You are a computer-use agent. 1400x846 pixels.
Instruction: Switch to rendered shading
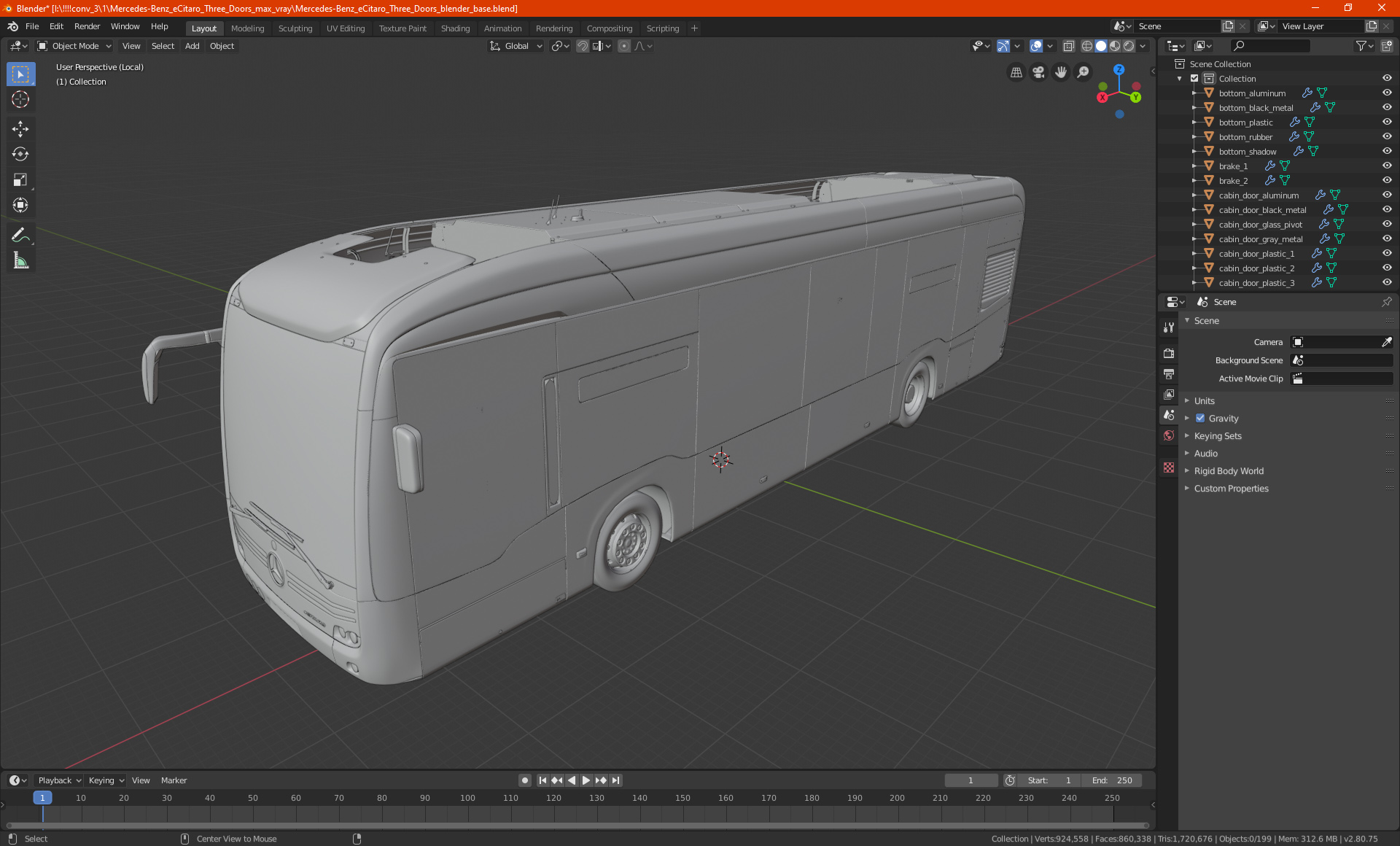1129,46
